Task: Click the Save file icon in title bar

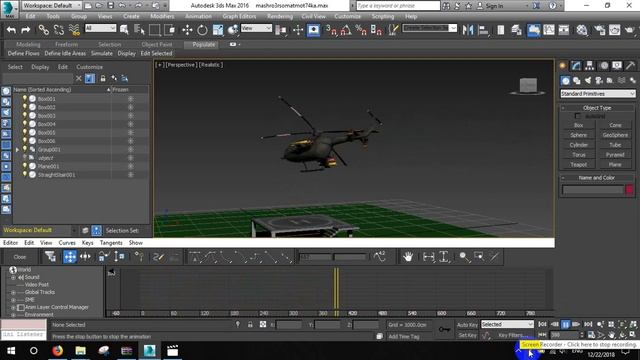Action: (x=111, y=6)
